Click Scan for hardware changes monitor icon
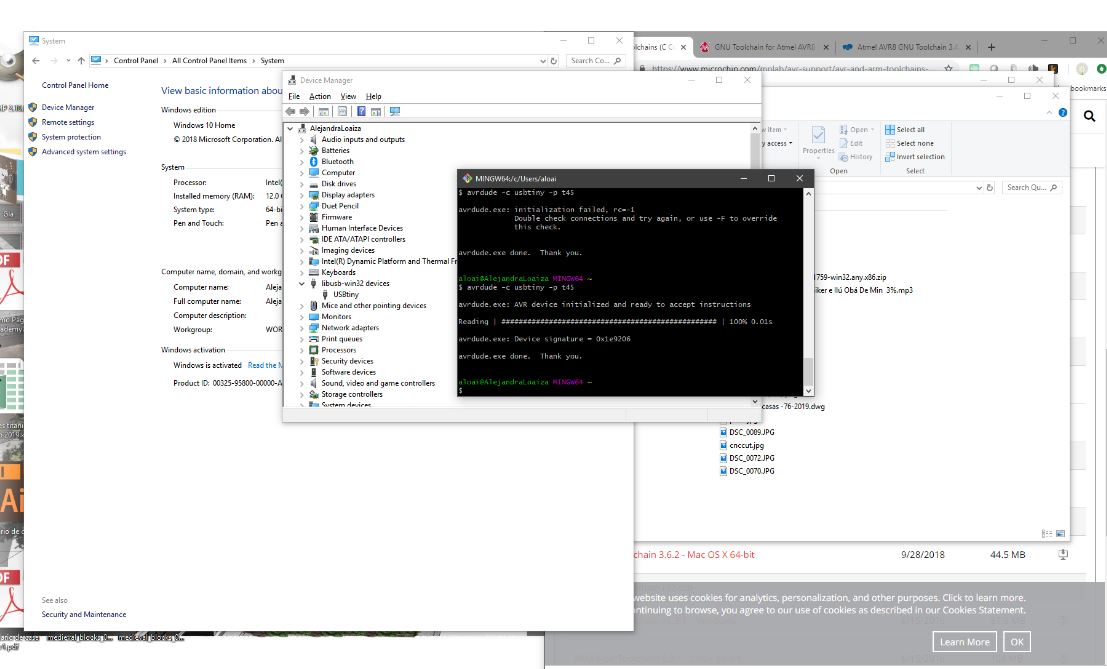Image resolution: width=1107 pixels, height=669 pixels. [395, 112]
